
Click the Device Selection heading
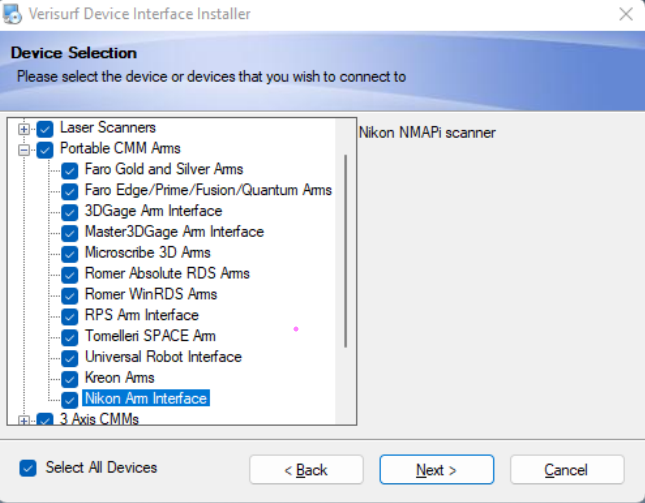point(74,53)
